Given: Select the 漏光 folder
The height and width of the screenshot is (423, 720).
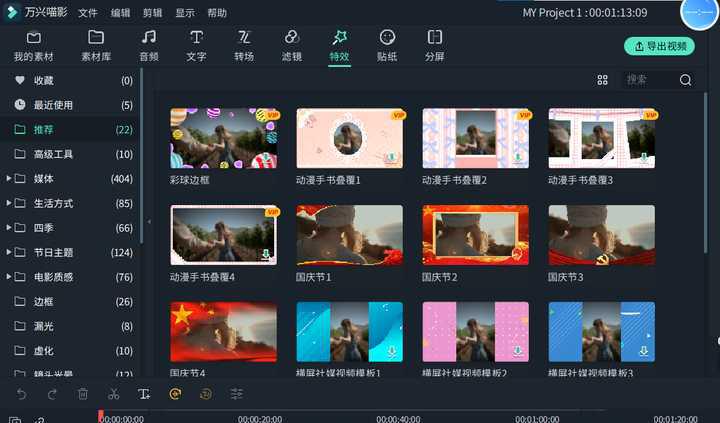Looking at the screenshot, I should [69, 326].
